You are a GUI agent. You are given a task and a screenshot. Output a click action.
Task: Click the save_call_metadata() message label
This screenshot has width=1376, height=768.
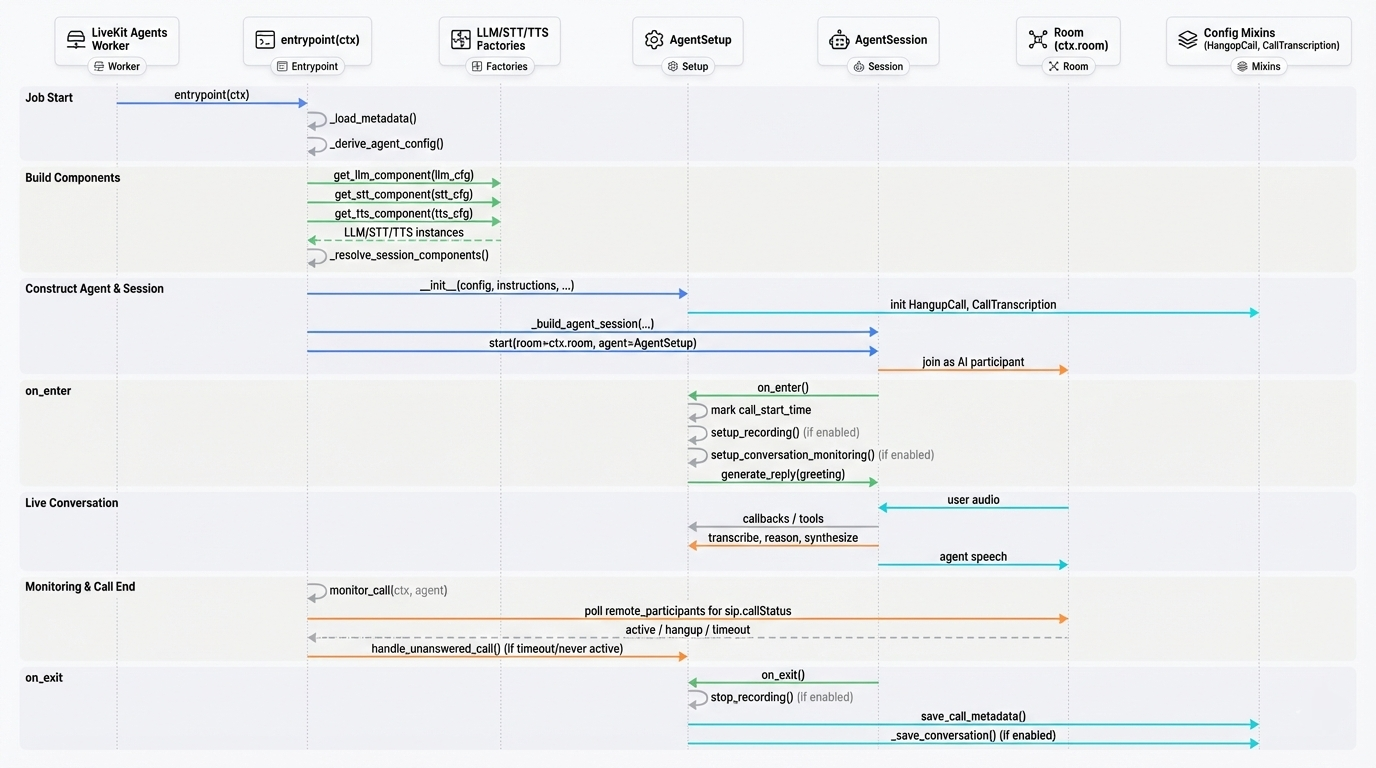(973, 716)
